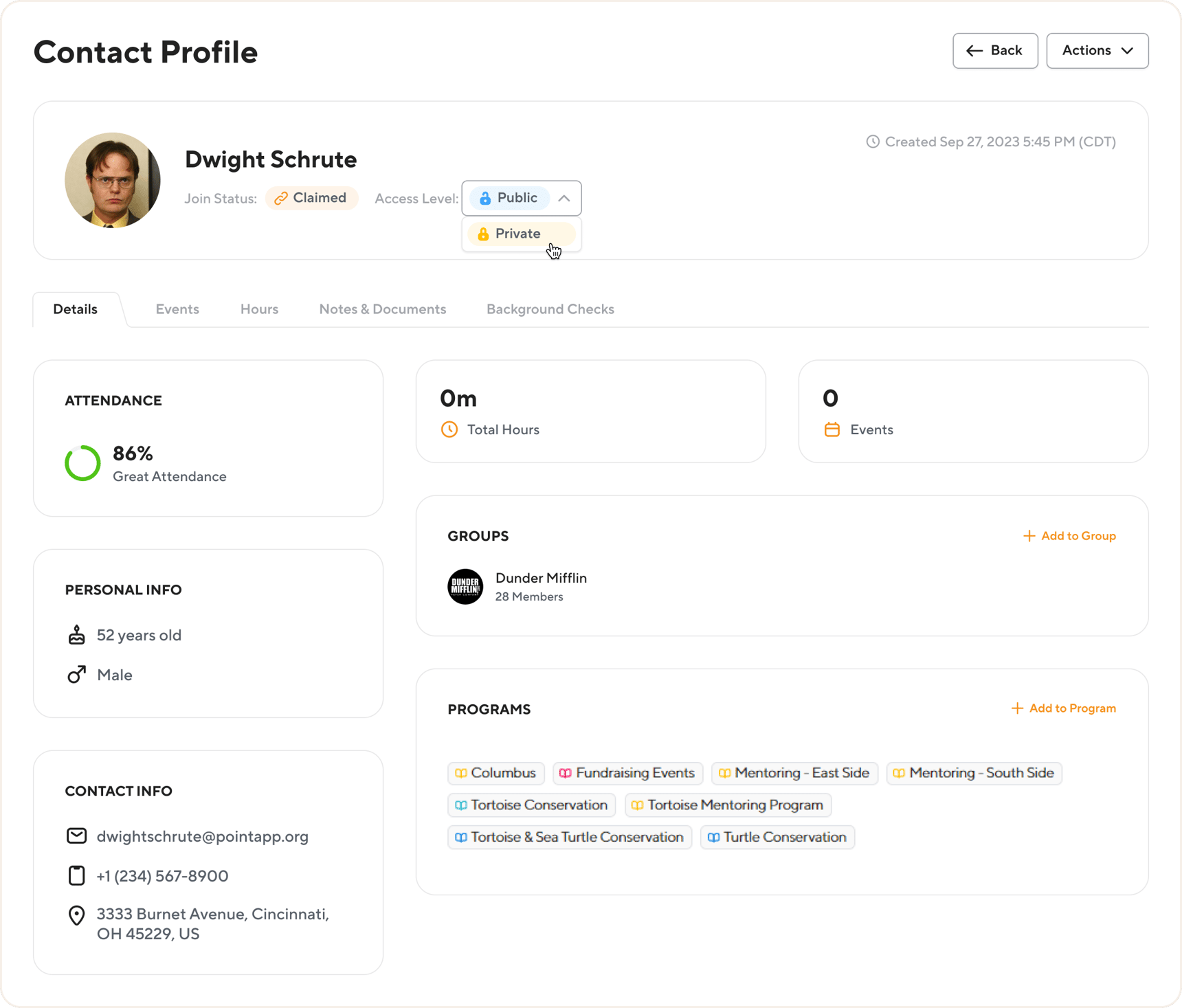Image resolution: width=1182 pixels, height=1008 pixels.
Task: Click the location pin beside the Cincinnati address
Action: tap(76, 915)
